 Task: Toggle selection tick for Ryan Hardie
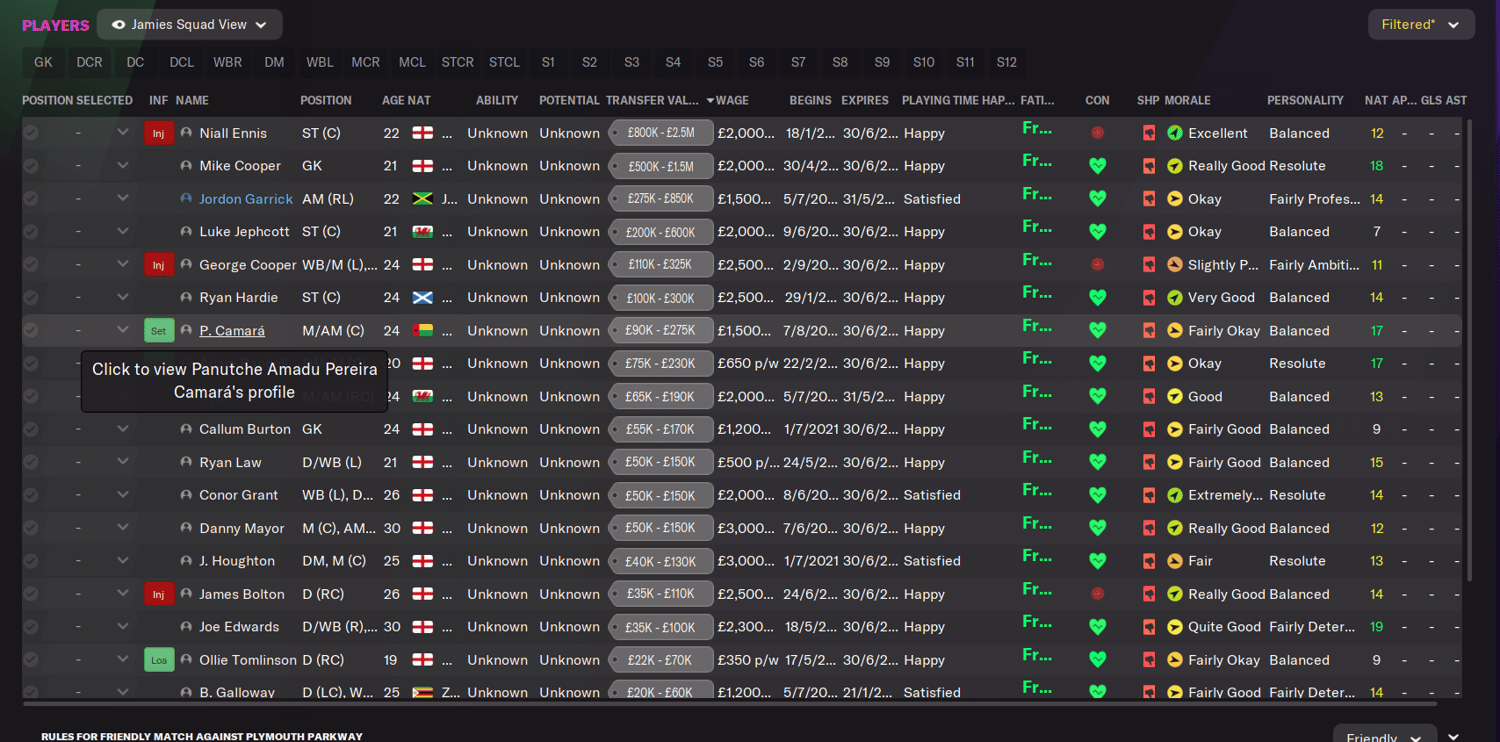[31, 298]
